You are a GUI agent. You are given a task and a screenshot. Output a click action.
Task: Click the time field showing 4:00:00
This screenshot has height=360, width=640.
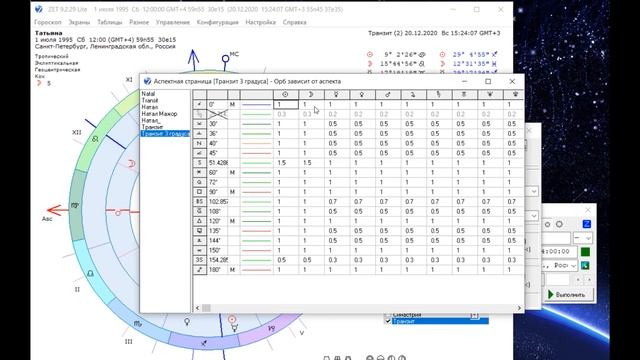point(558,252)
